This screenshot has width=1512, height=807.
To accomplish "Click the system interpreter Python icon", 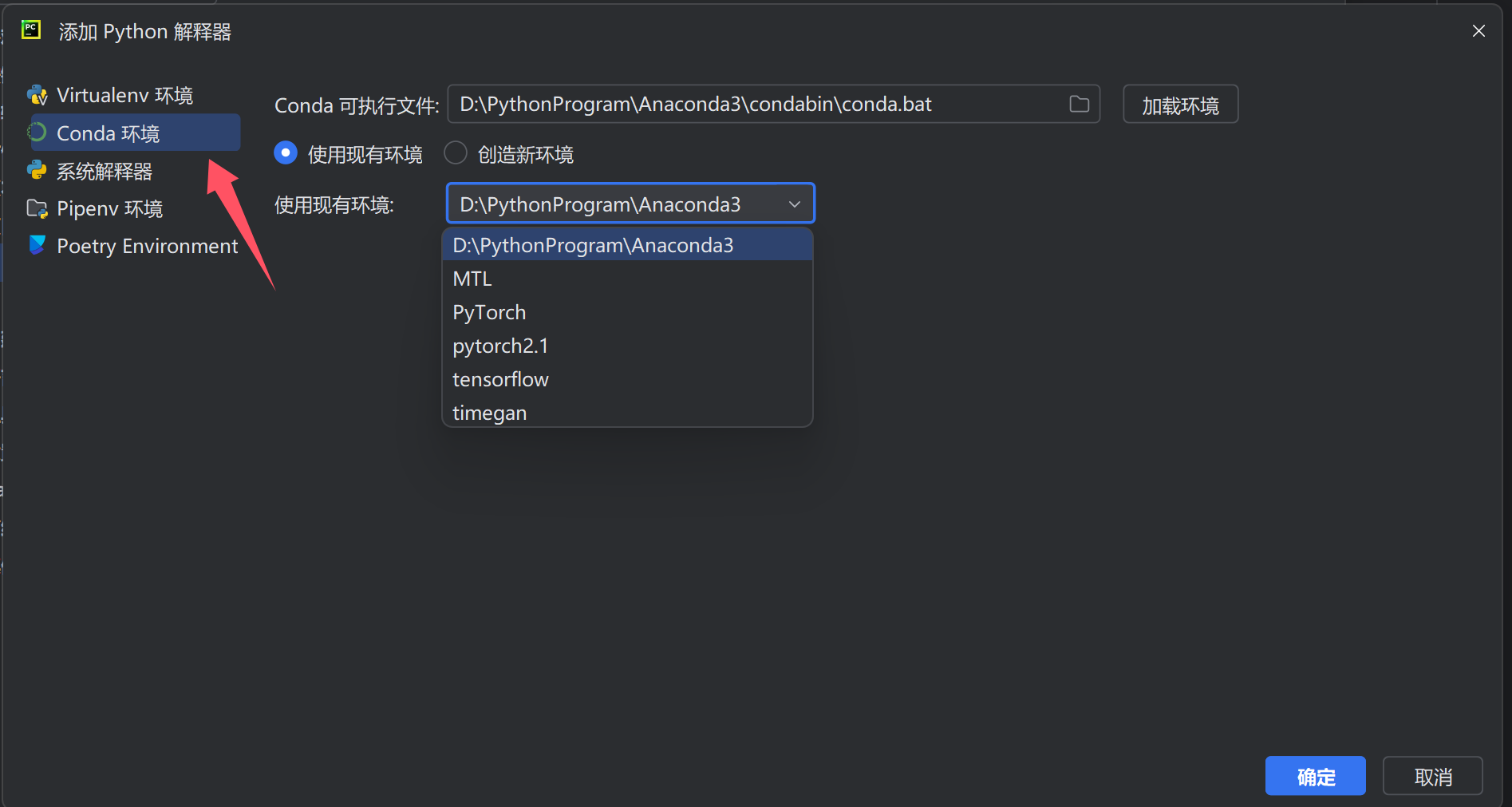I will 37,170.
